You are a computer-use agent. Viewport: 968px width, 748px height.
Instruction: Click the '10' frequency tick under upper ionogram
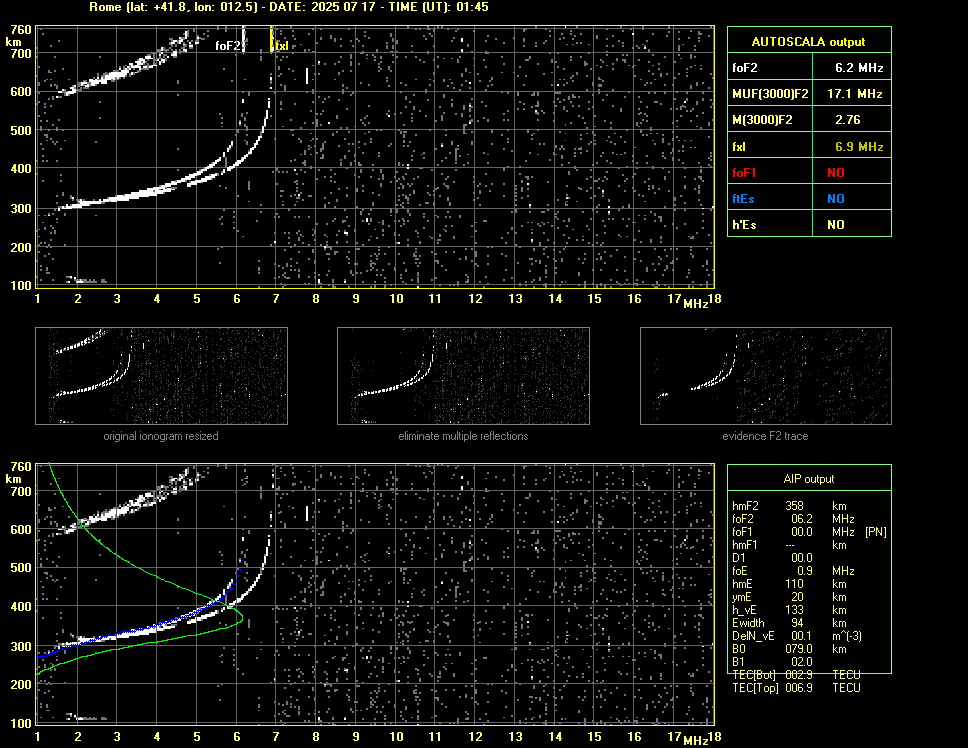click(396, 299)
